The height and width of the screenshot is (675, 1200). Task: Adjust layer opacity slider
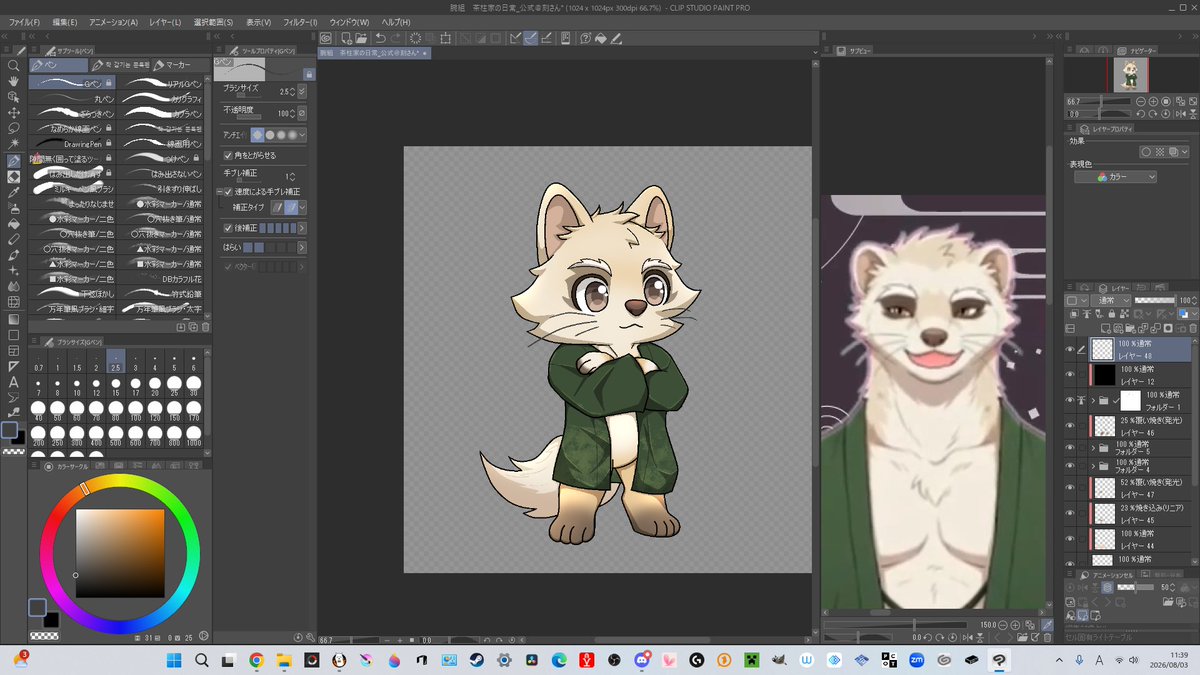(x=1153, y=300)
